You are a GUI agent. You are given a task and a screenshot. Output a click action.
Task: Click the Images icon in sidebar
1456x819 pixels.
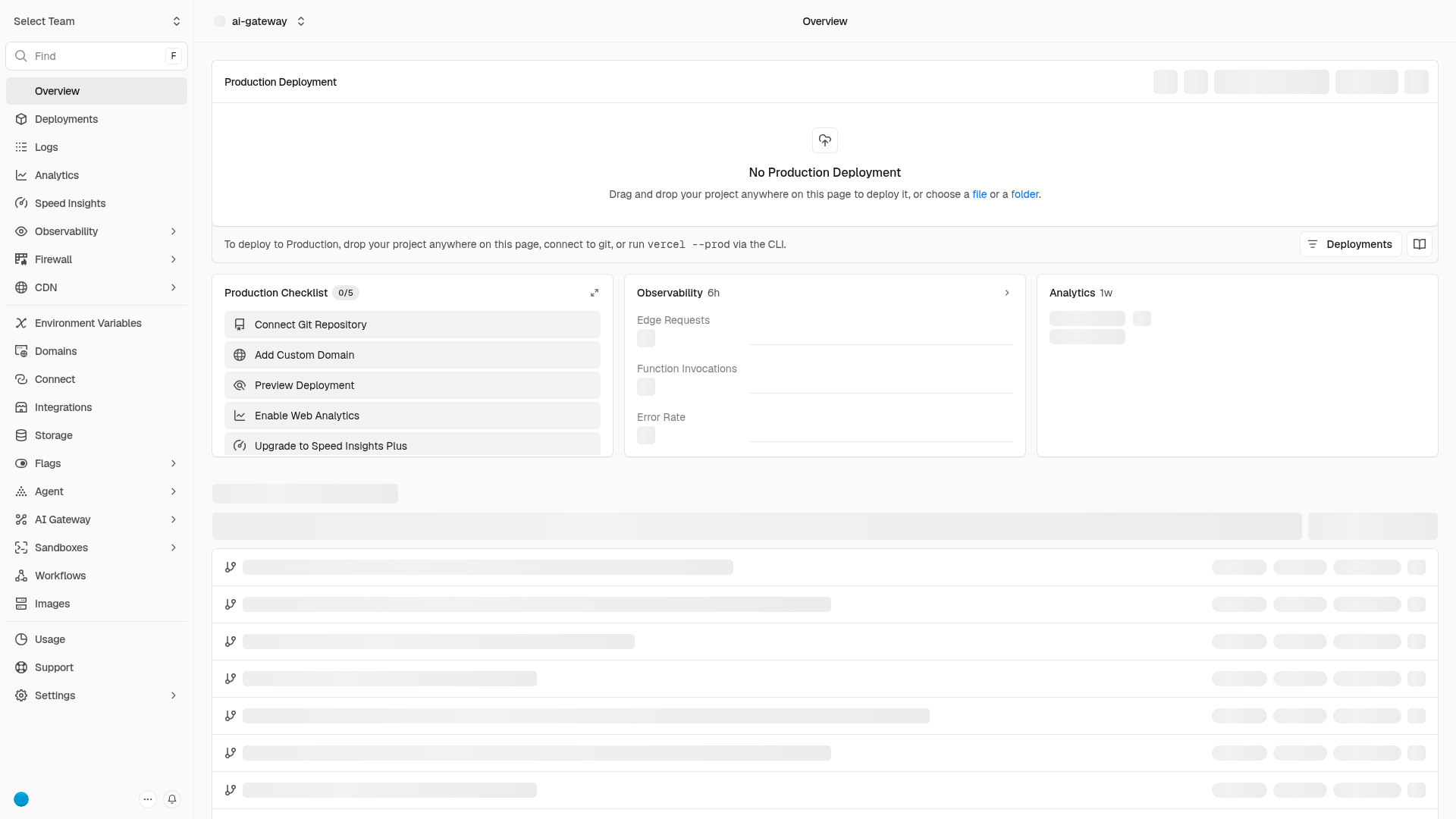tap(21, 604)
